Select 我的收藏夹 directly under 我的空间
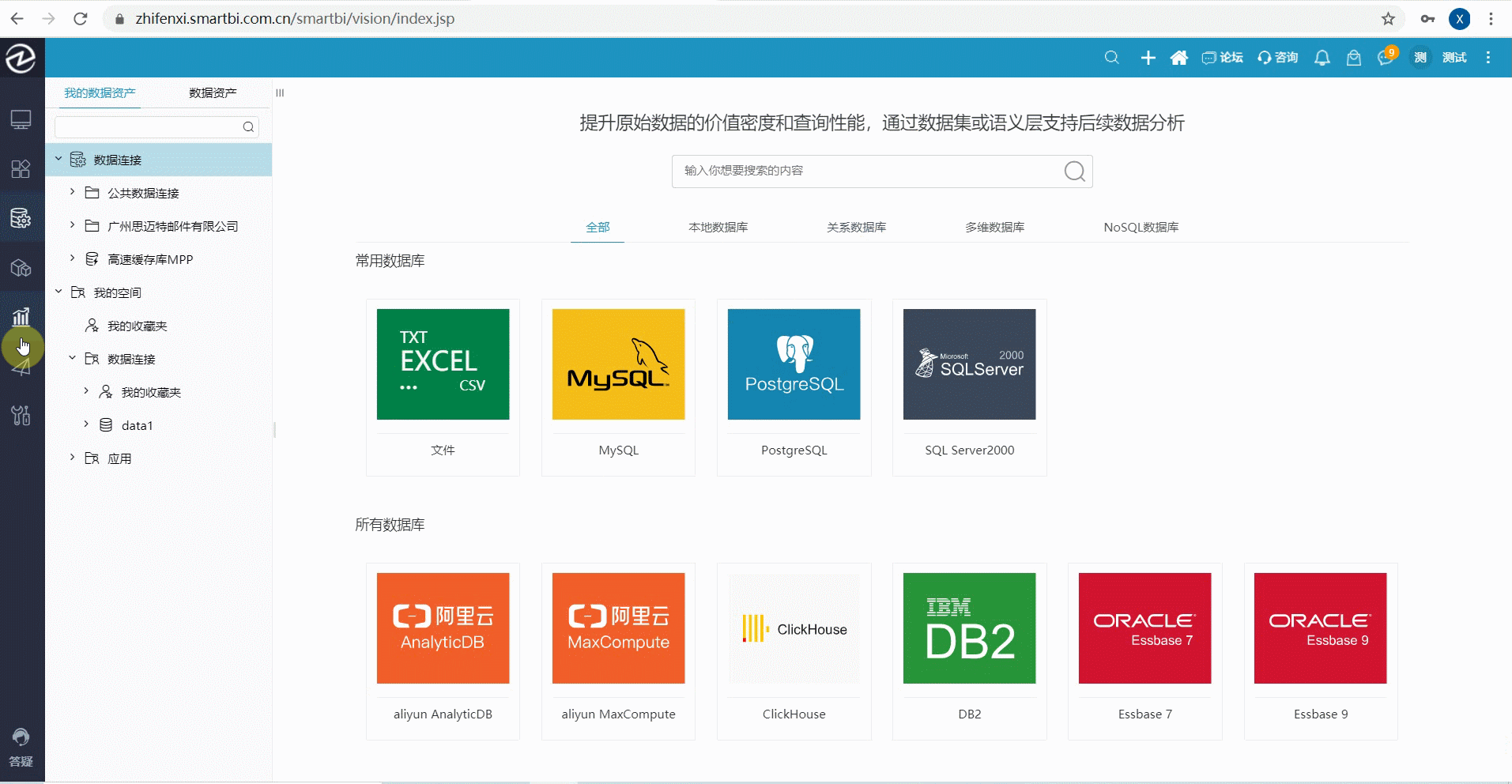This screenshot has width=1512, height=784. 137,326
